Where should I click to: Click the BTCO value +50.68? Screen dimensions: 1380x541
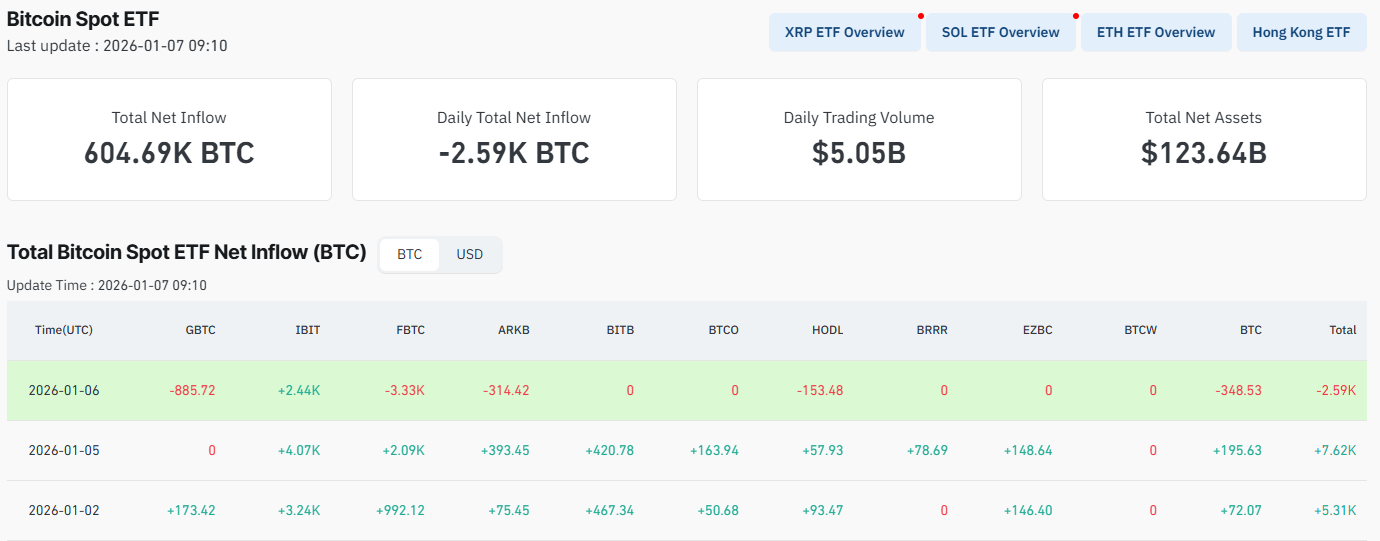[x=717, y=510]
